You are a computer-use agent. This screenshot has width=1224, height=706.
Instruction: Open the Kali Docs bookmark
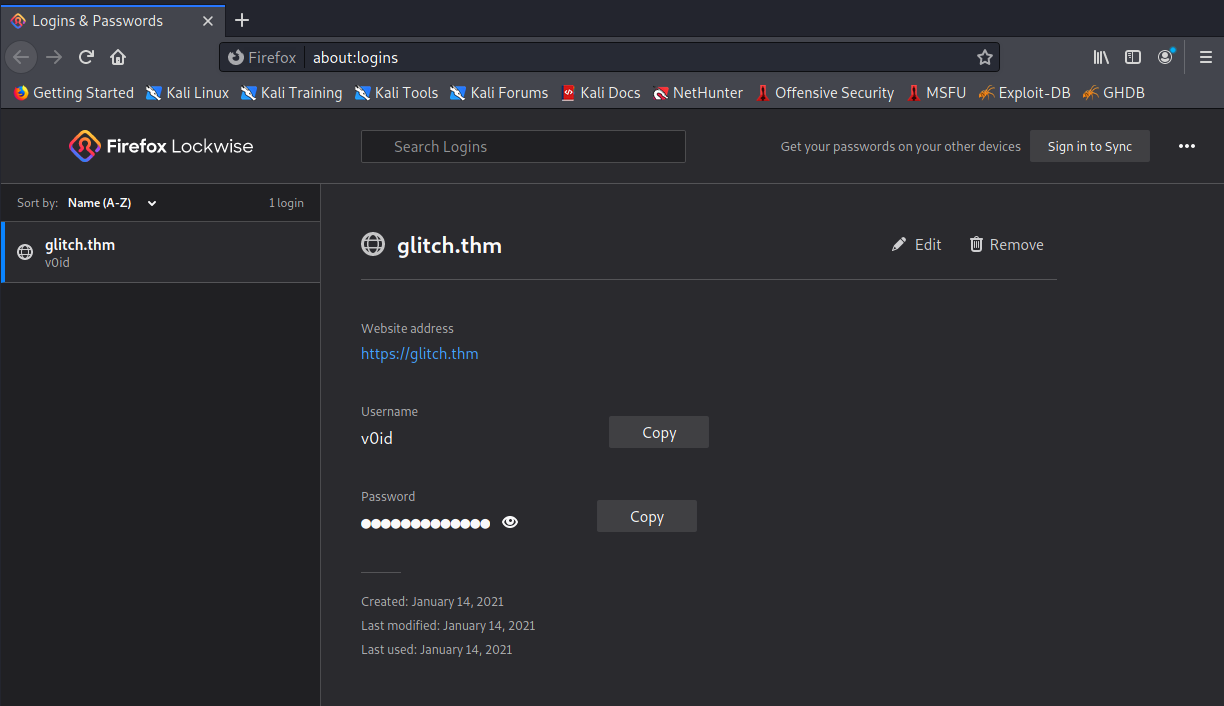point(600,93)
